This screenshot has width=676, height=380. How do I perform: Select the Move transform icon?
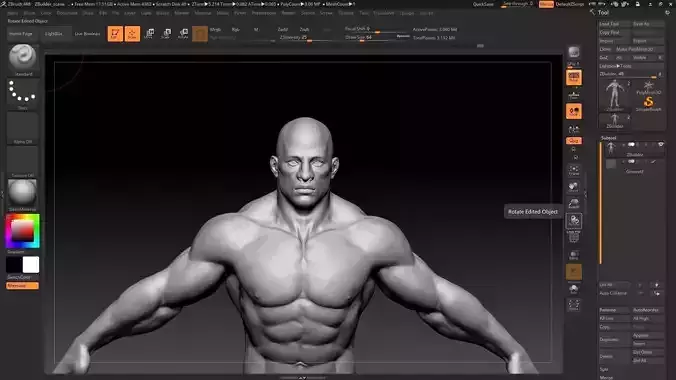[149, 34]
